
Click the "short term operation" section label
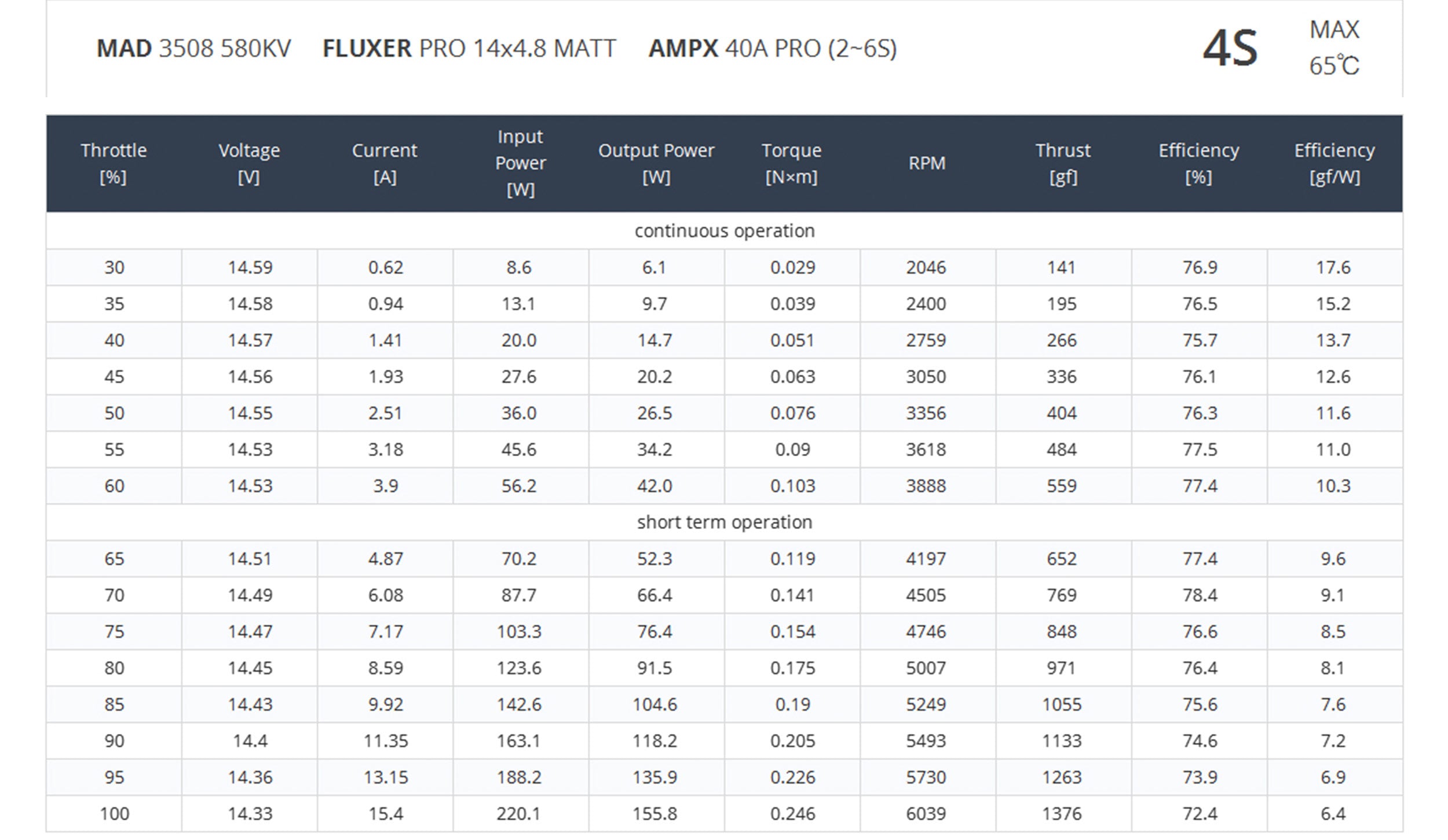[725, 522]
